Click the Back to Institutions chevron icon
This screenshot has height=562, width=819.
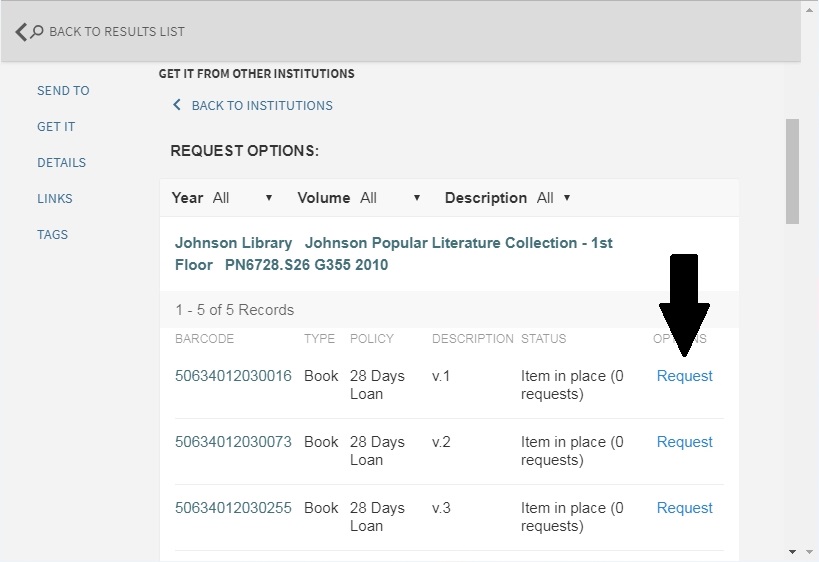tap(177, 105)
